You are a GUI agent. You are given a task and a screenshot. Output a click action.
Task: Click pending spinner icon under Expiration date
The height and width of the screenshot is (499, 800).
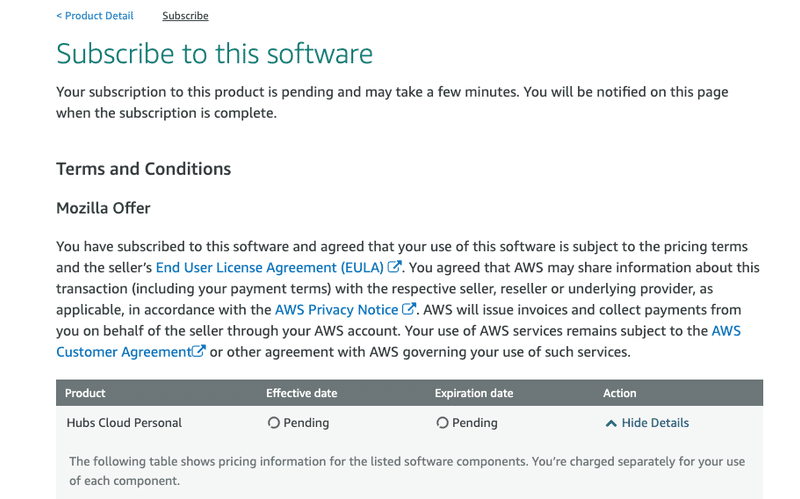point(442,423)
